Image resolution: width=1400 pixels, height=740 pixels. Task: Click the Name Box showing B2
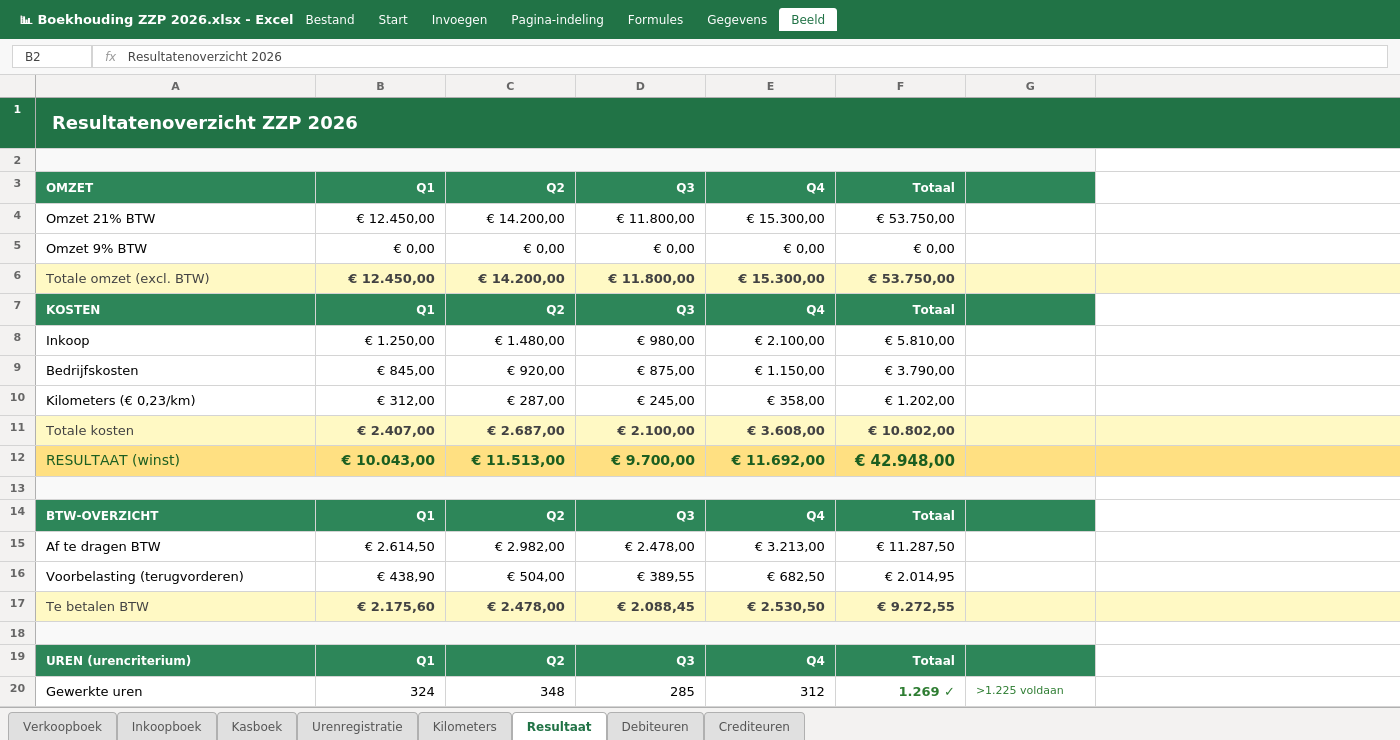click(51, 57)
